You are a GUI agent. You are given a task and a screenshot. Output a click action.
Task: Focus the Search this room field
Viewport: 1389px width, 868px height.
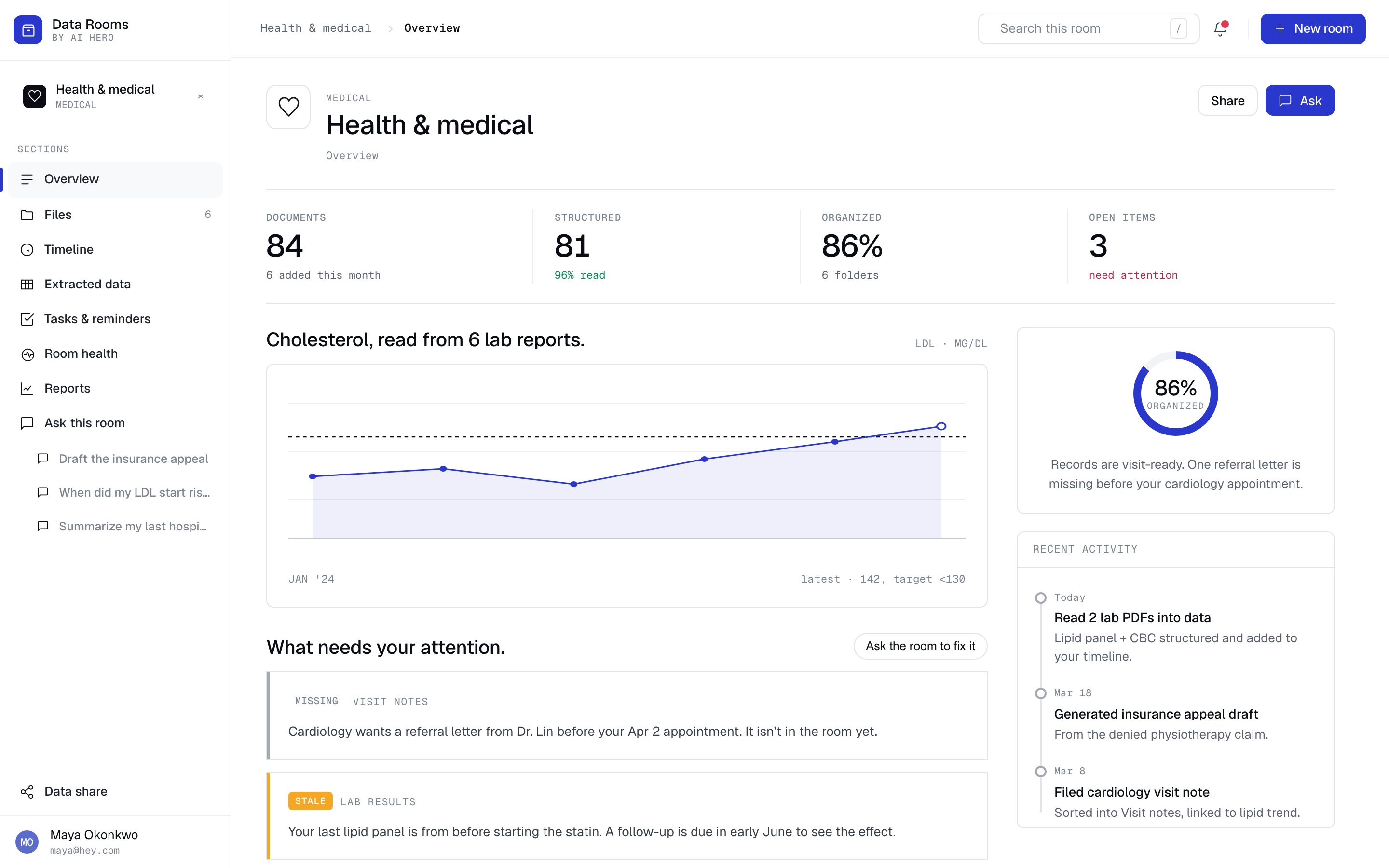pyautogui.click(x=1088, y=29)
